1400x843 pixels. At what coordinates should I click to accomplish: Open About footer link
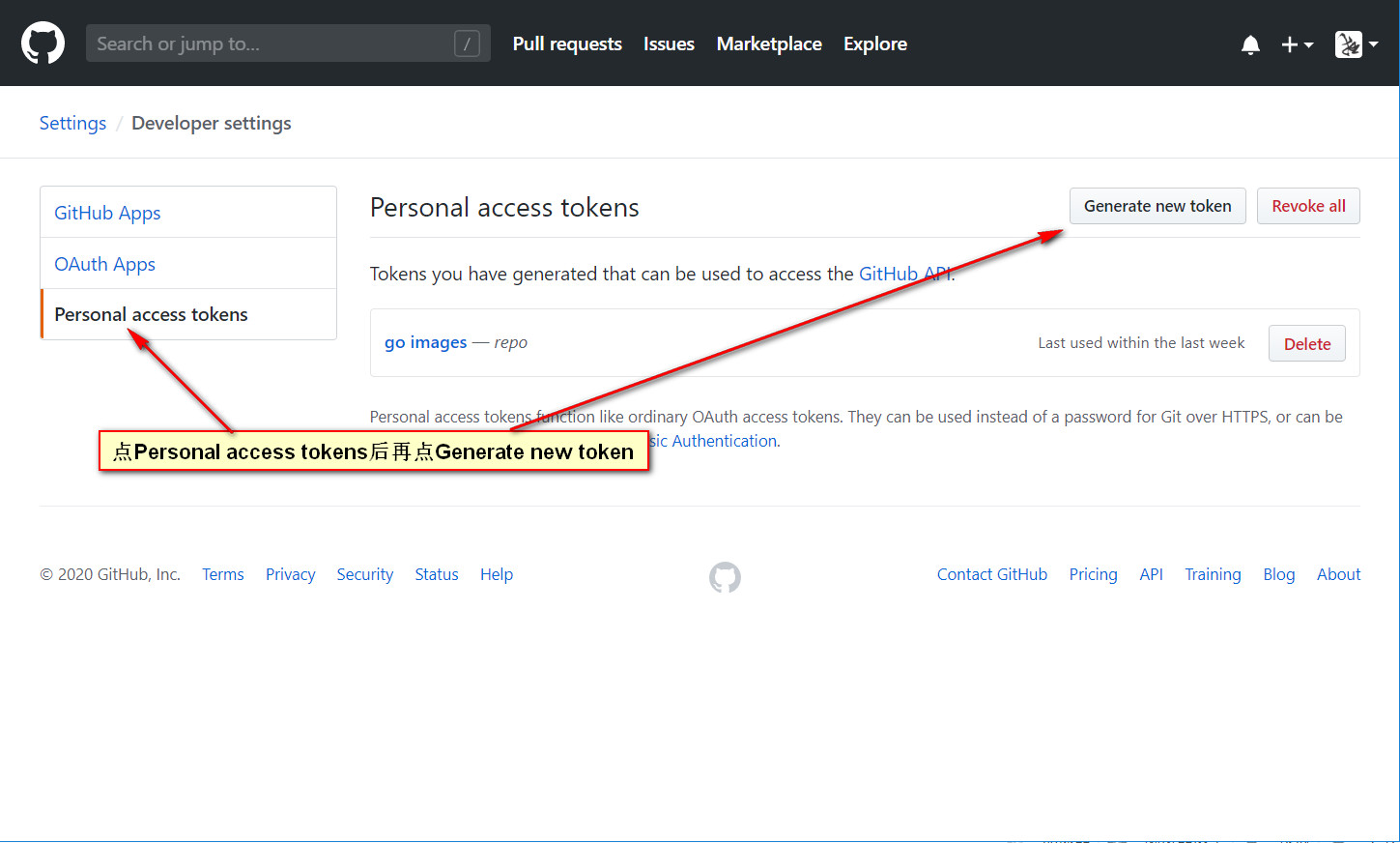[1339, 574]
